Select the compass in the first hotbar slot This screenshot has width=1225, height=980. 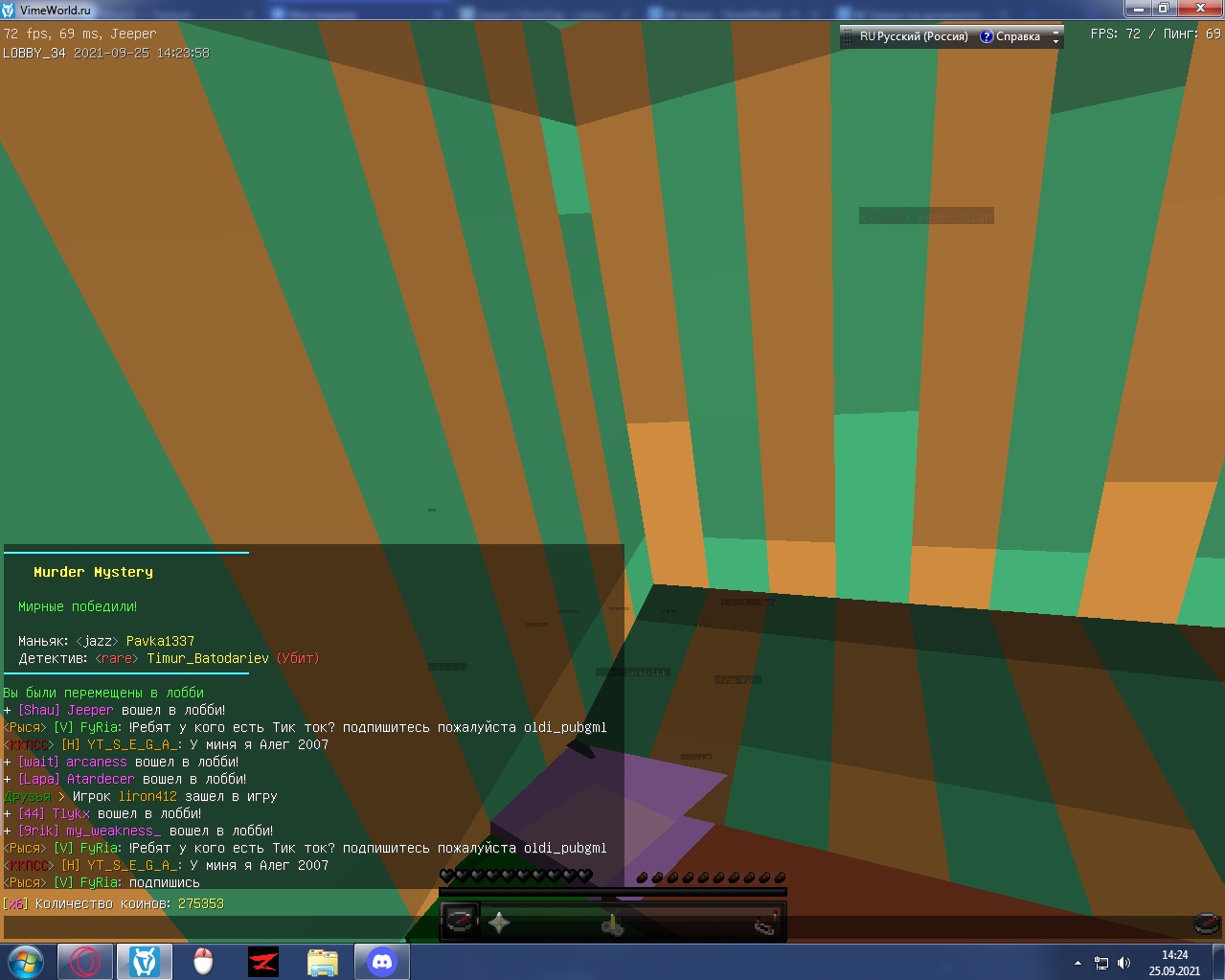click(460, 923)
